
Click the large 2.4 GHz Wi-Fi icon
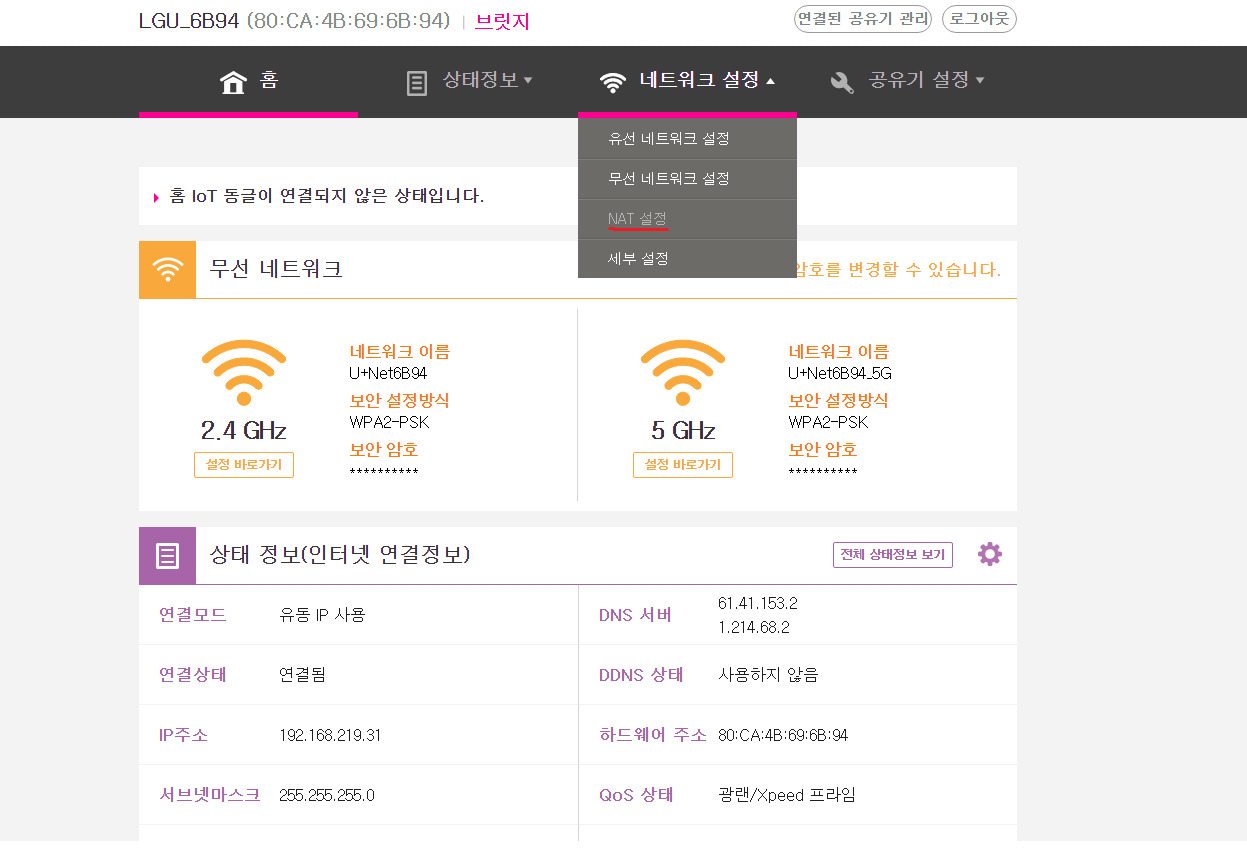click(x=243, y=372)
